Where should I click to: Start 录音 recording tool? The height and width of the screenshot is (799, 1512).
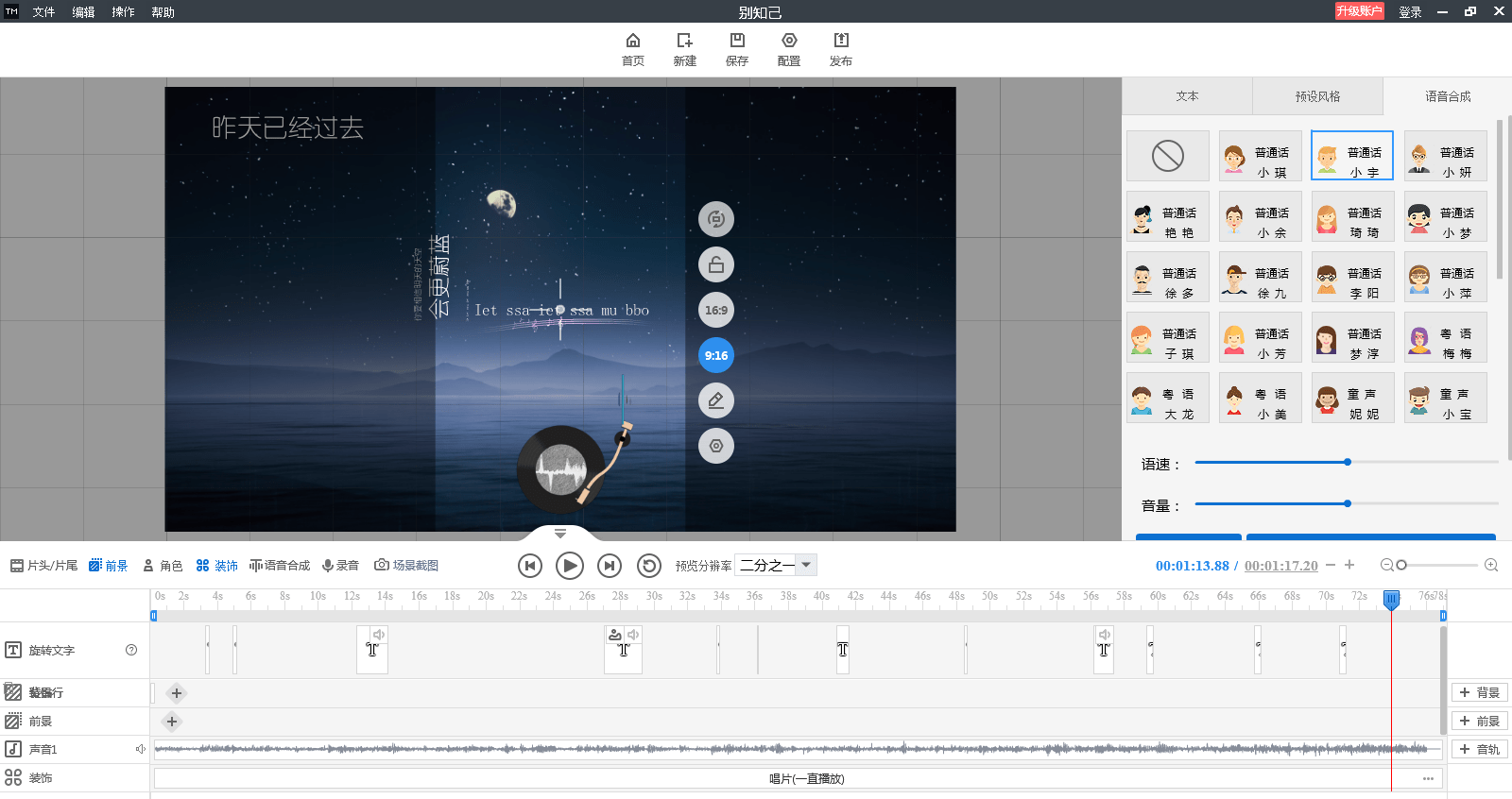pyautogui.click(x=340, y=565)
